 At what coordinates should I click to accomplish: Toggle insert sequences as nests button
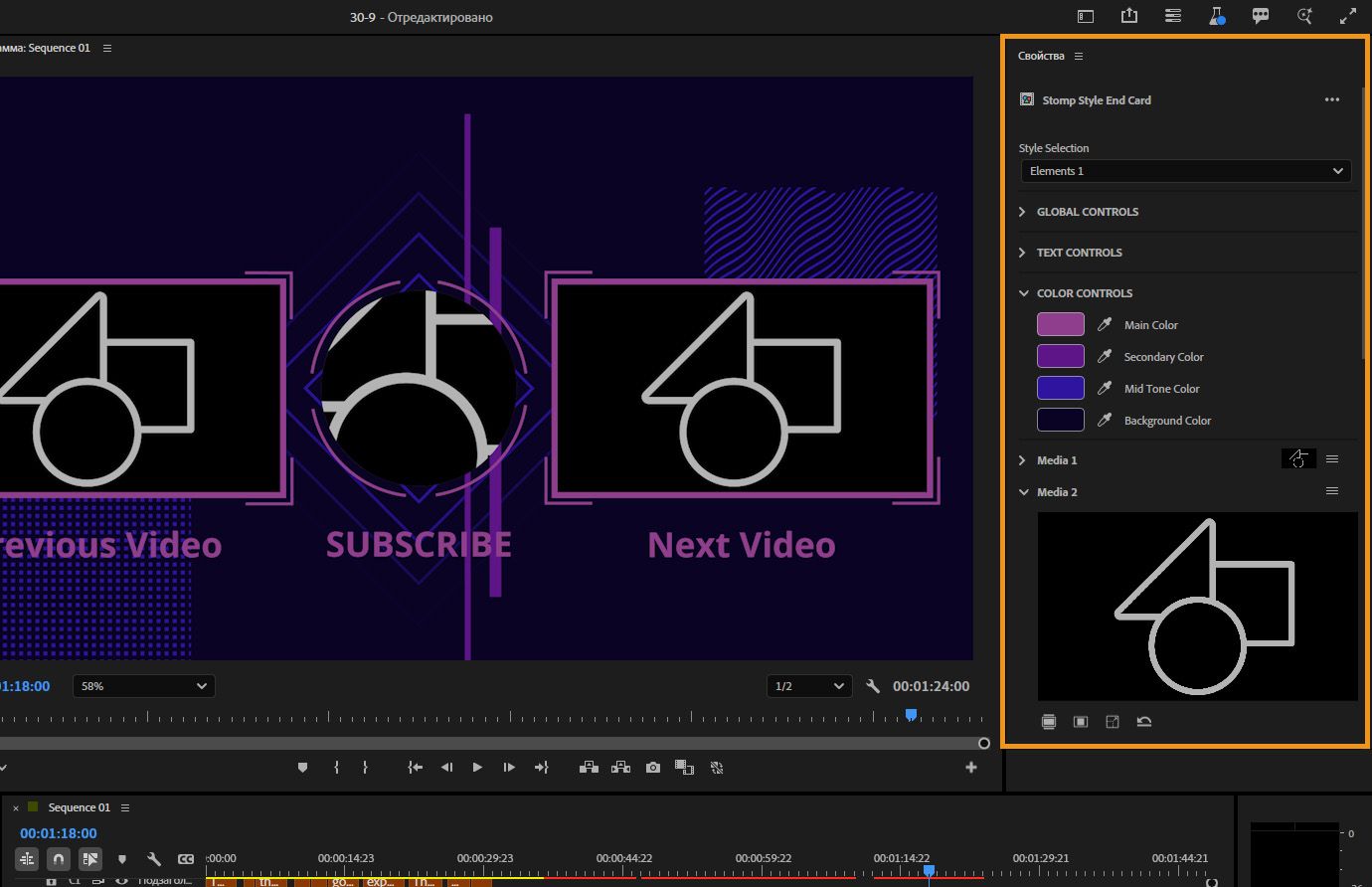27,858
